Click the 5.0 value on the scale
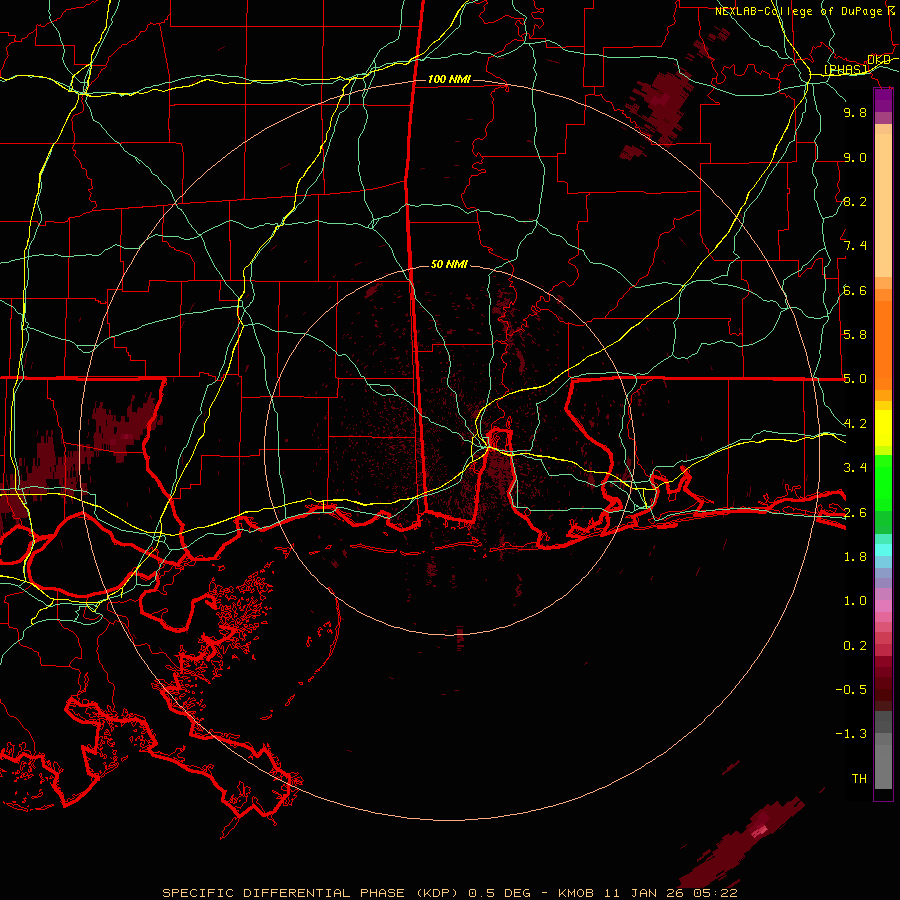This screenshot has height=900, width=900. pos(855,379)
